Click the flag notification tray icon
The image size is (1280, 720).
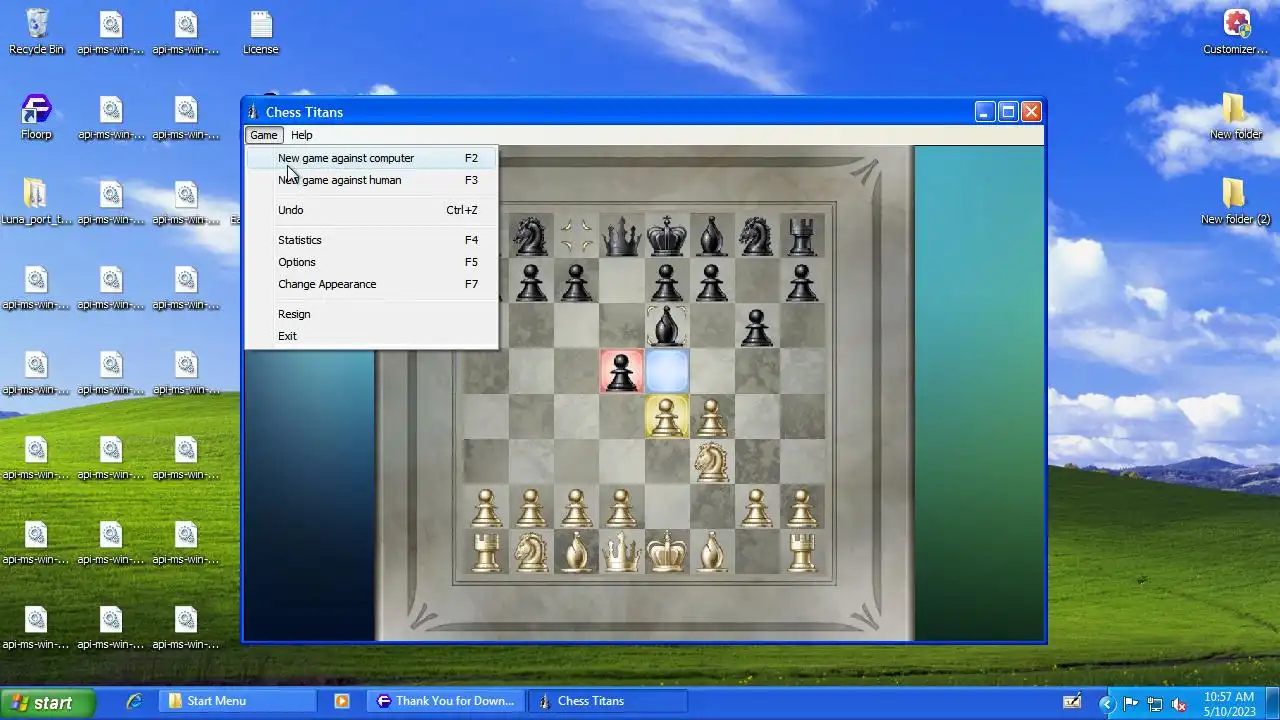[x=1131, y=704]
